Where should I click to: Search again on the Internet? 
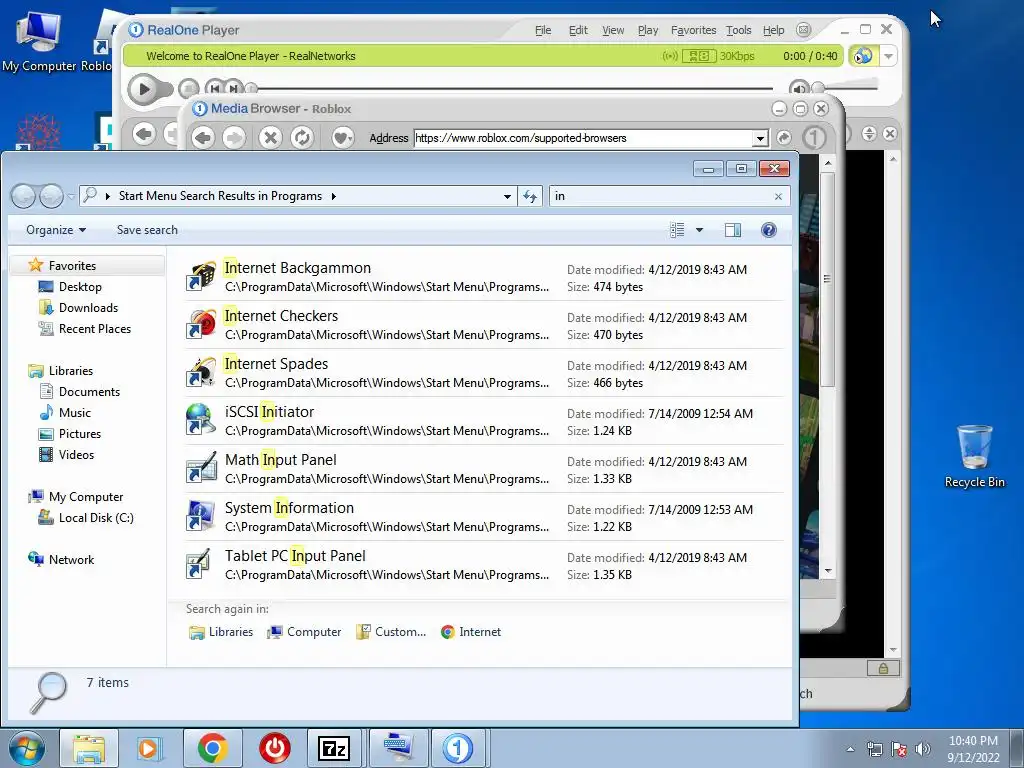pos(471,632)
